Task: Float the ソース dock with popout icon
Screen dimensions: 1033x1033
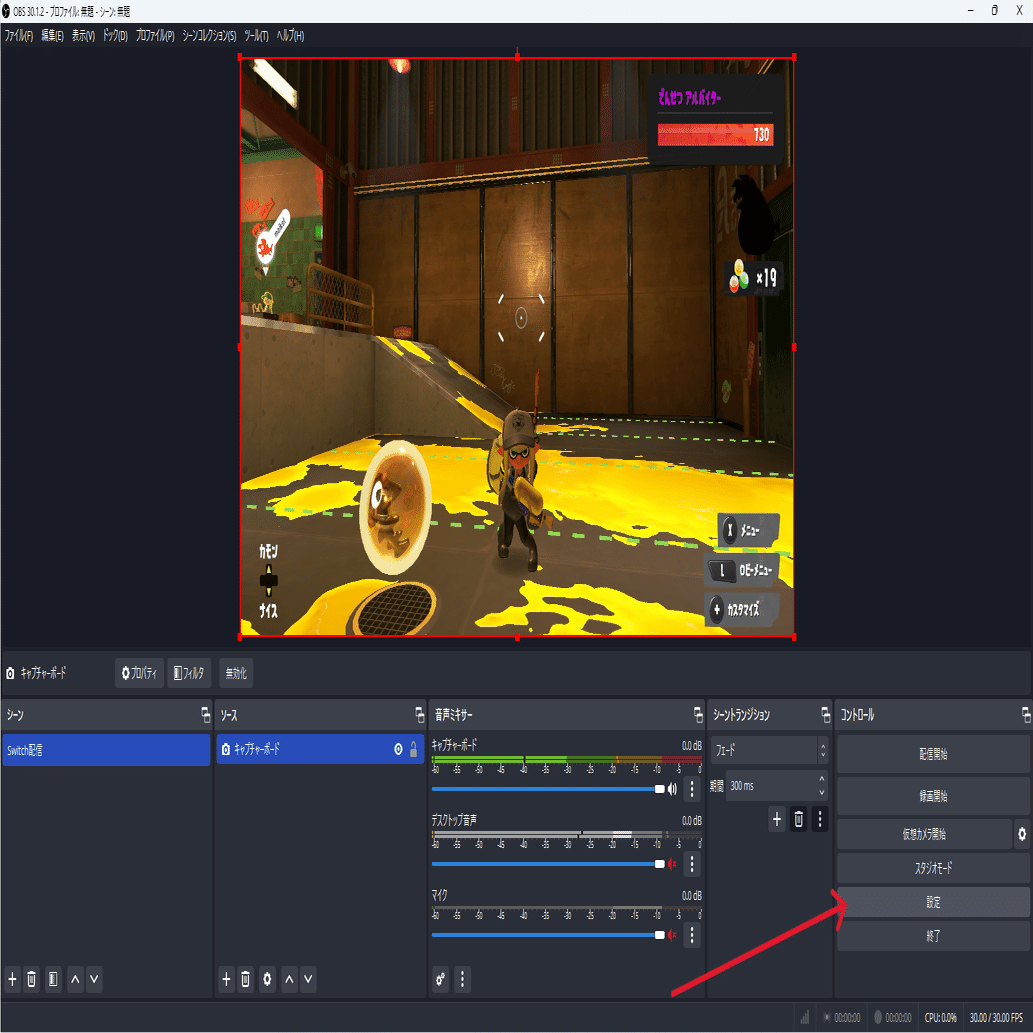Action: click(420, 715)
